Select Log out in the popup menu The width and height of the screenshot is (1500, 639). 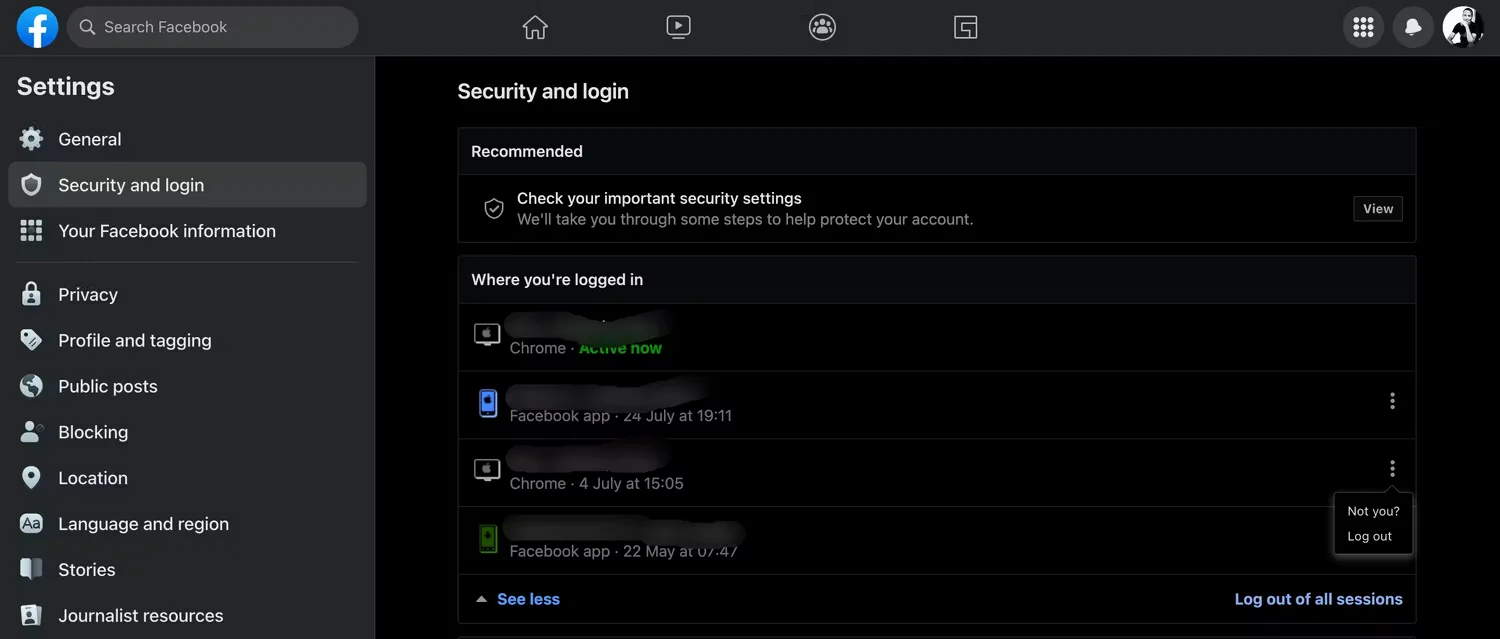click(x=1369, y=536)
